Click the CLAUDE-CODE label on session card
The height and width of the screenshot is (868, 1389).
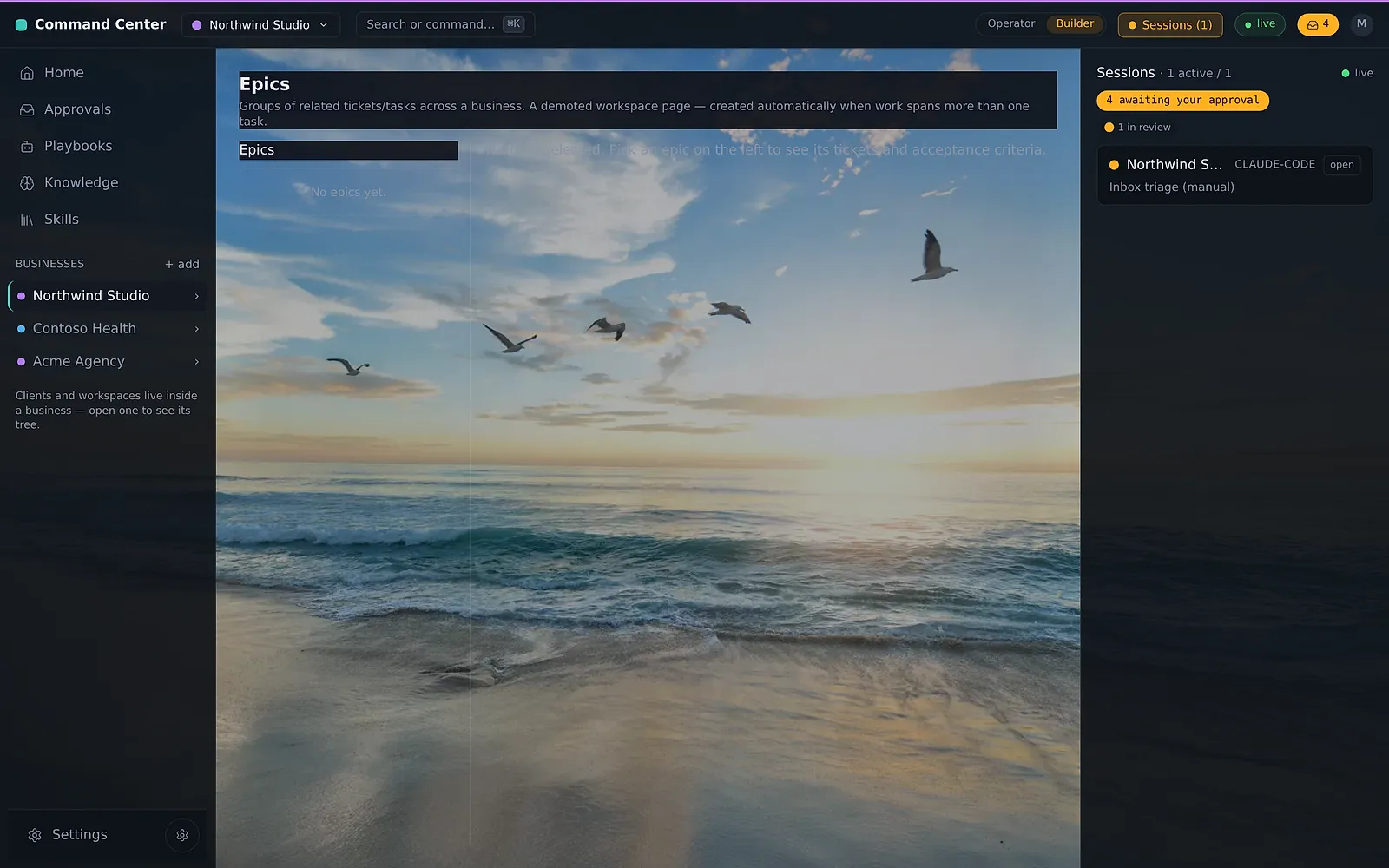1274,165
